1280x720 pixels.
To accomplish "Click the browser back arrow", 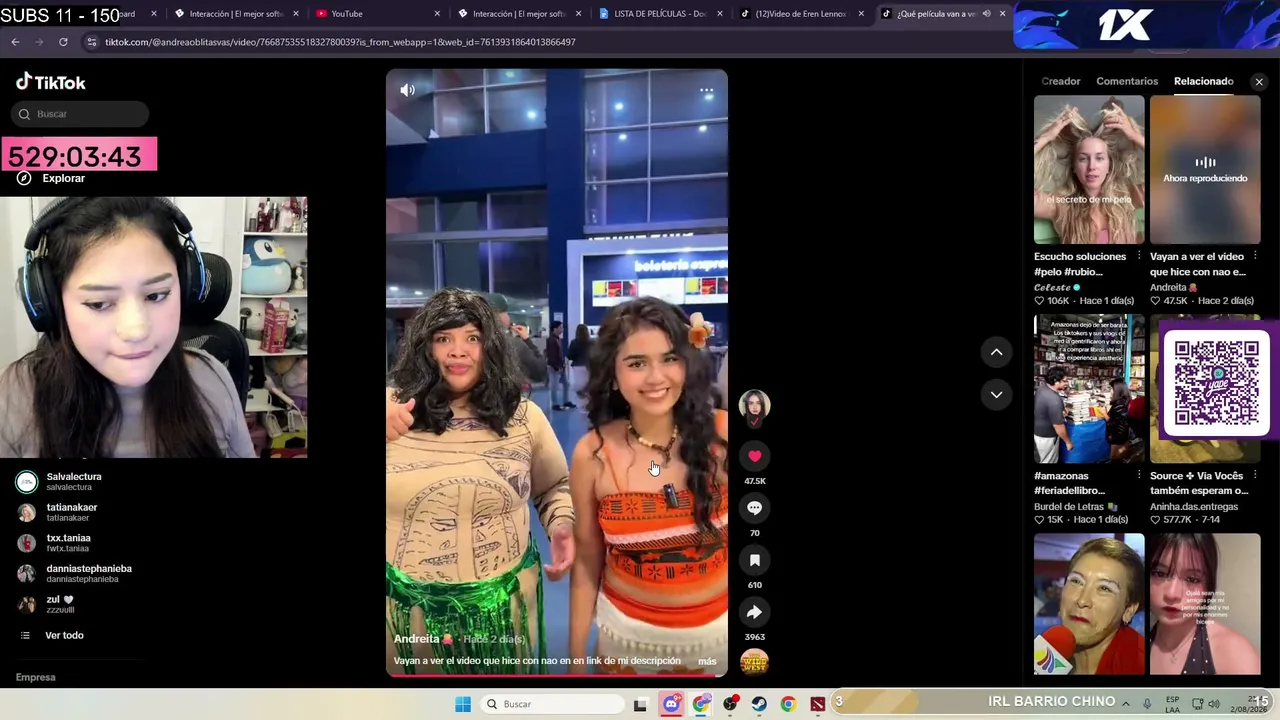I will tap(15, 42).
